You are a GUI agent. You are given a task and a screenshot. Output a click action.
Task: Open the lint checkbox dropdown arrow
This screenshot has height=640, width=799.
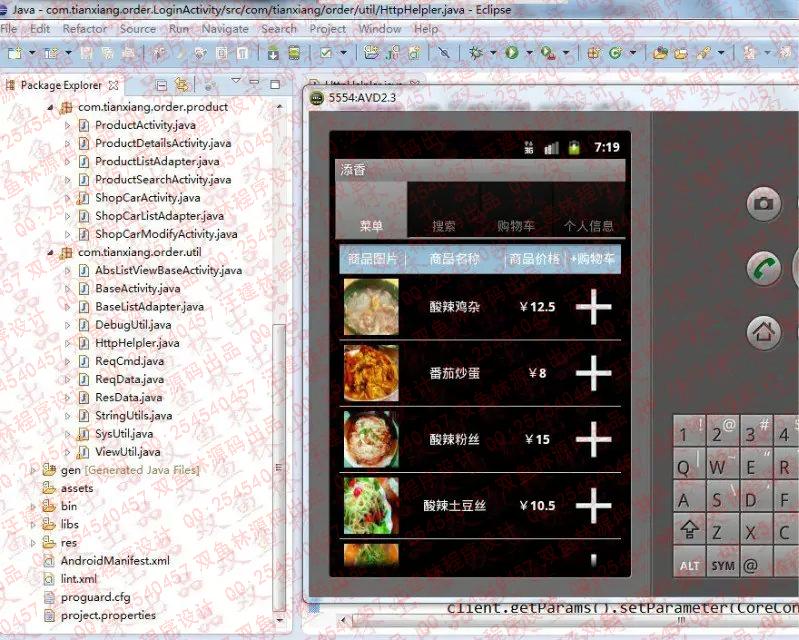point(343,52)
